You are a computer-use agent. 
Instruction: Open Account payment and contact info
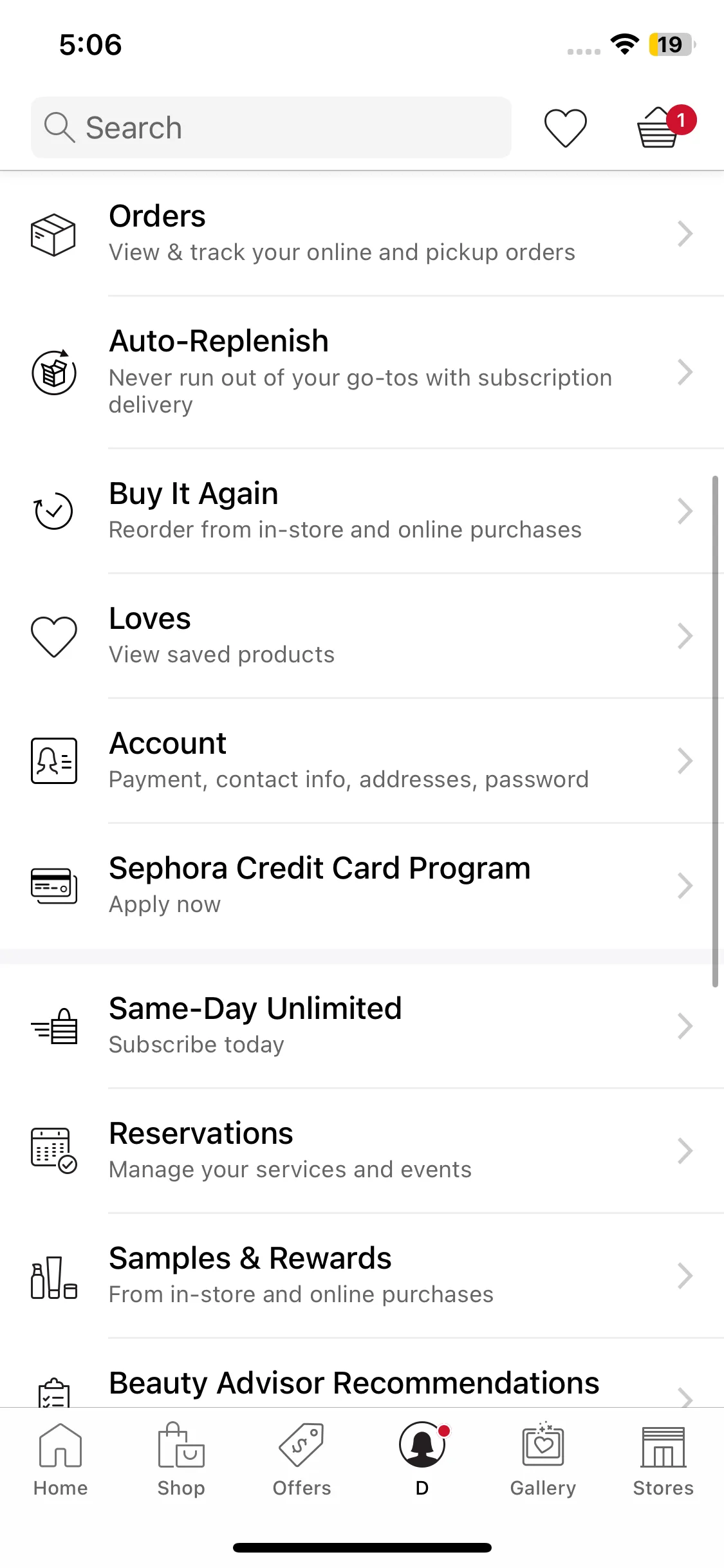pos(362,761)
